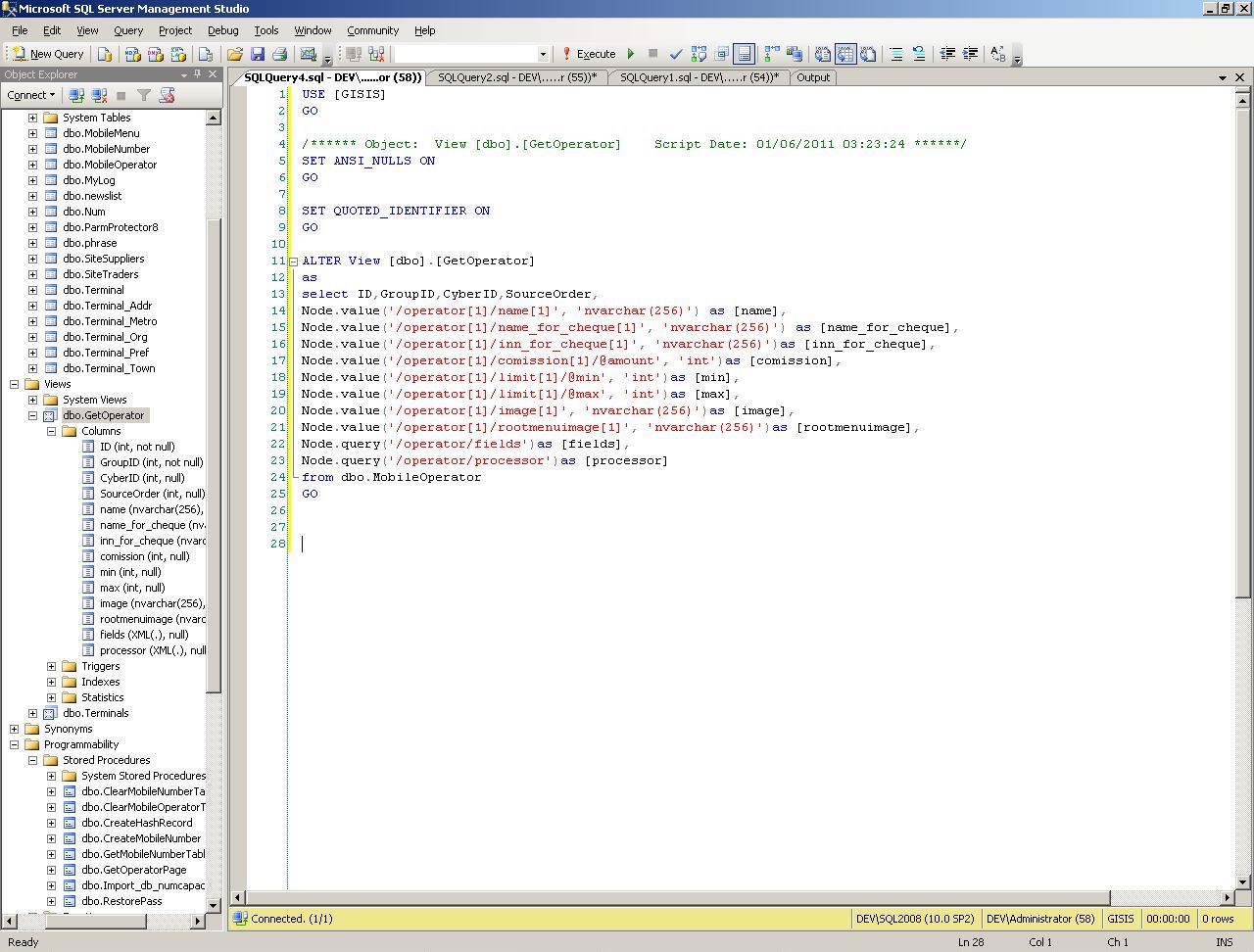The width and height of the screenshot is (1254, 952).
Task: Switch to the Output tab
Action: [813, 77]
